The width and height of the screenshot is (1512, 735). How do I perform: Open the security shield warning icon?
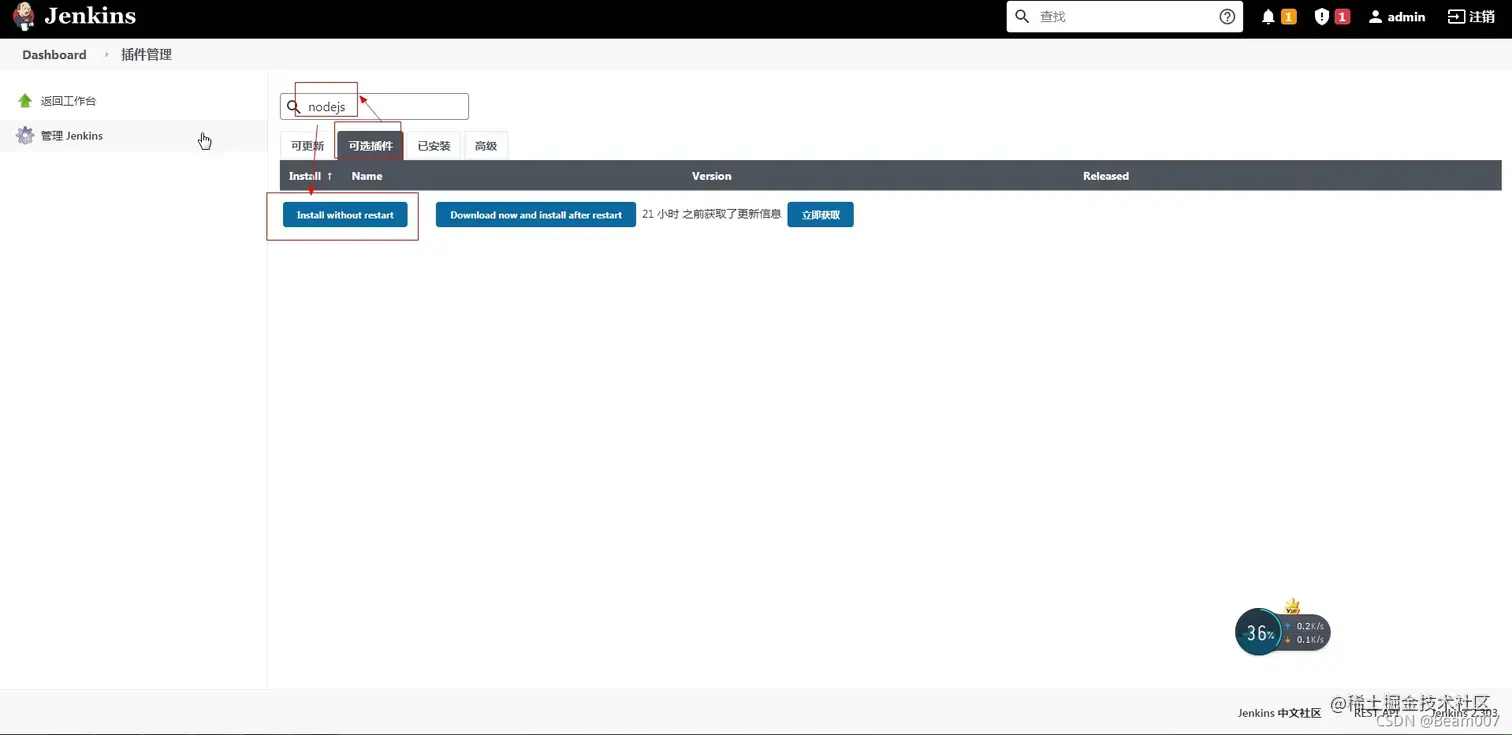tap(1322, 17)
